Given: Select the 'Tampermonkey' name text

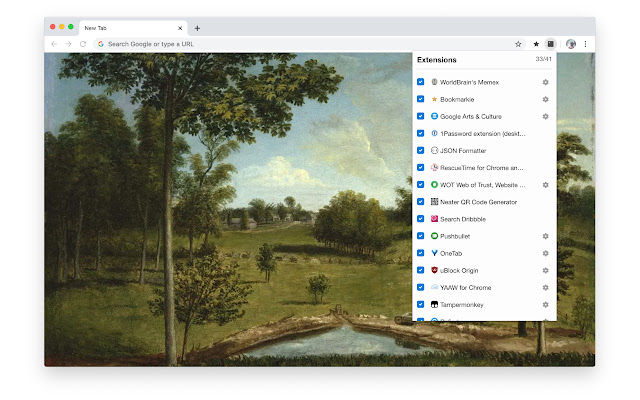Looking at the screenshot, I should (x=462, y=305).
